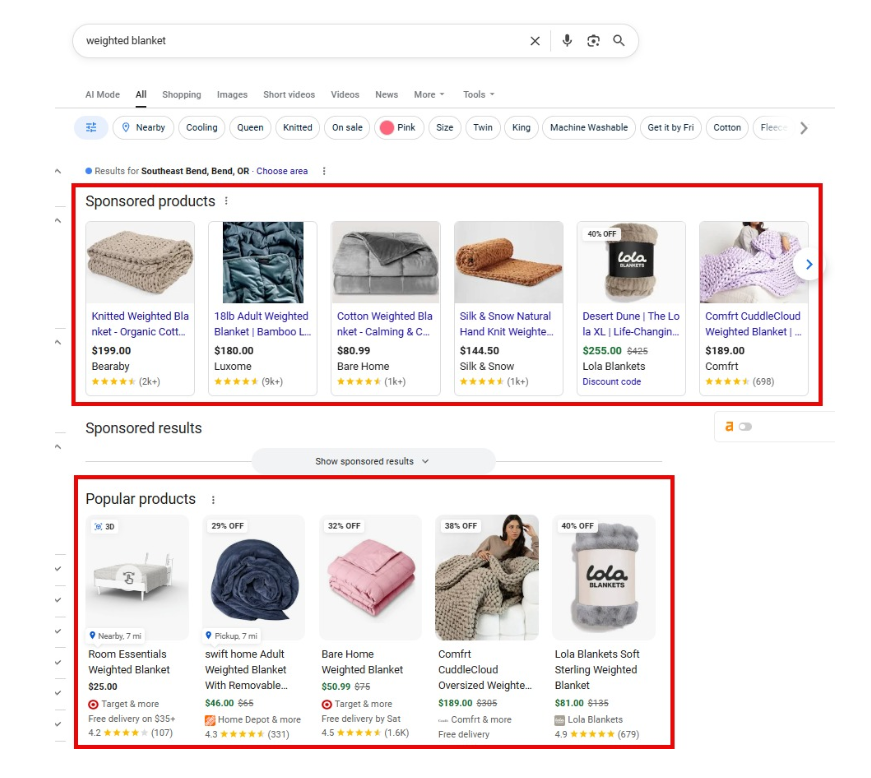Enable the On sale filter chip

[347, 128]
